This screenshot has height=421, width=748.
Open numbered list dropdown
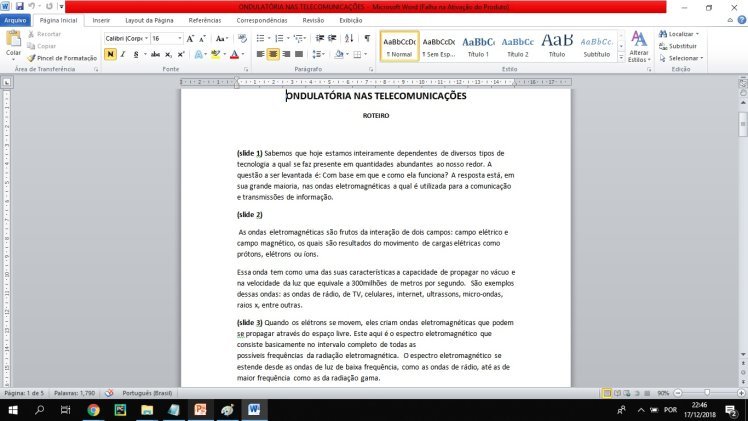coord(288,39)
